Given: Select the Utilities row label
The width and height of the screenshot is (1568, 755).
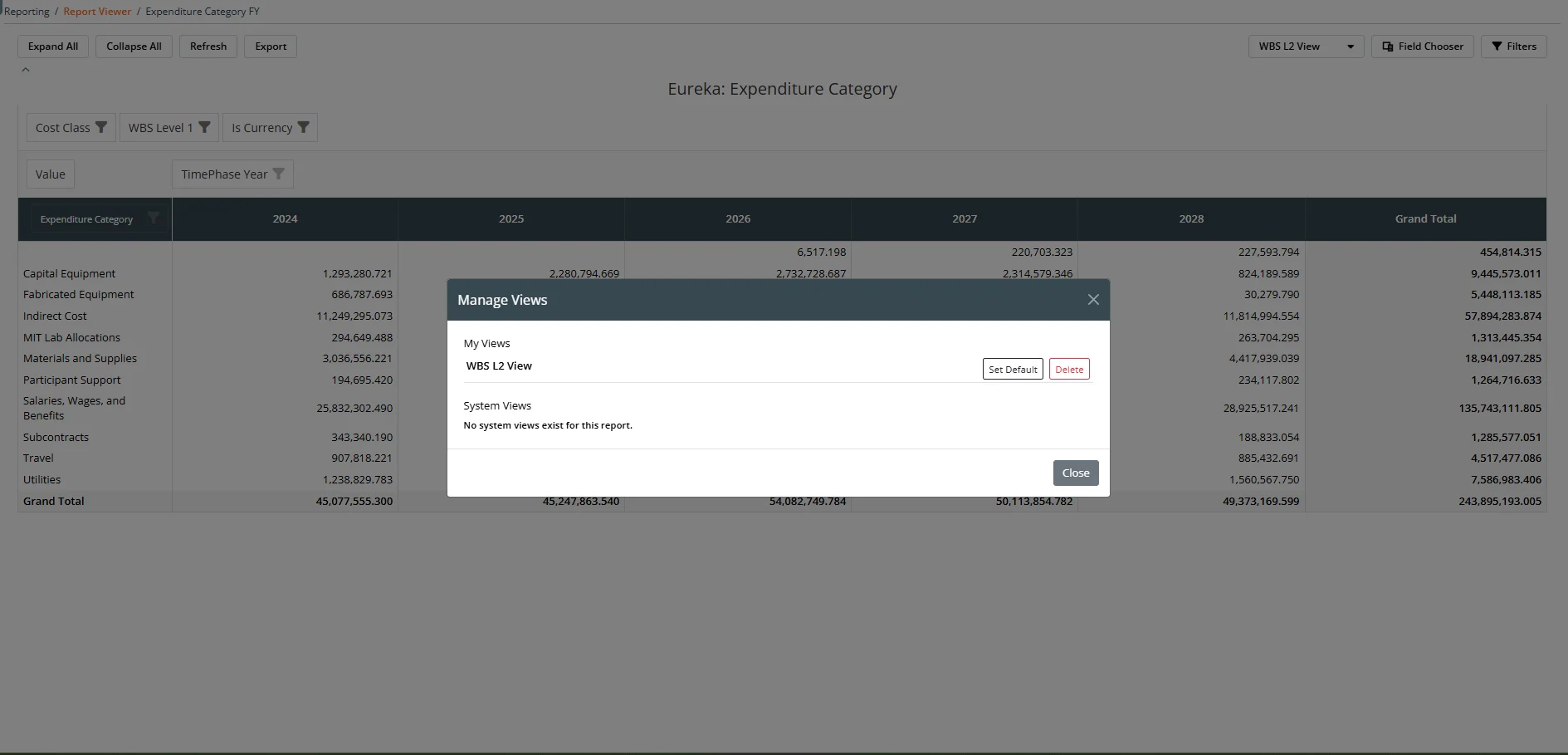Looking at the screenshot, I should coord(42,479).
